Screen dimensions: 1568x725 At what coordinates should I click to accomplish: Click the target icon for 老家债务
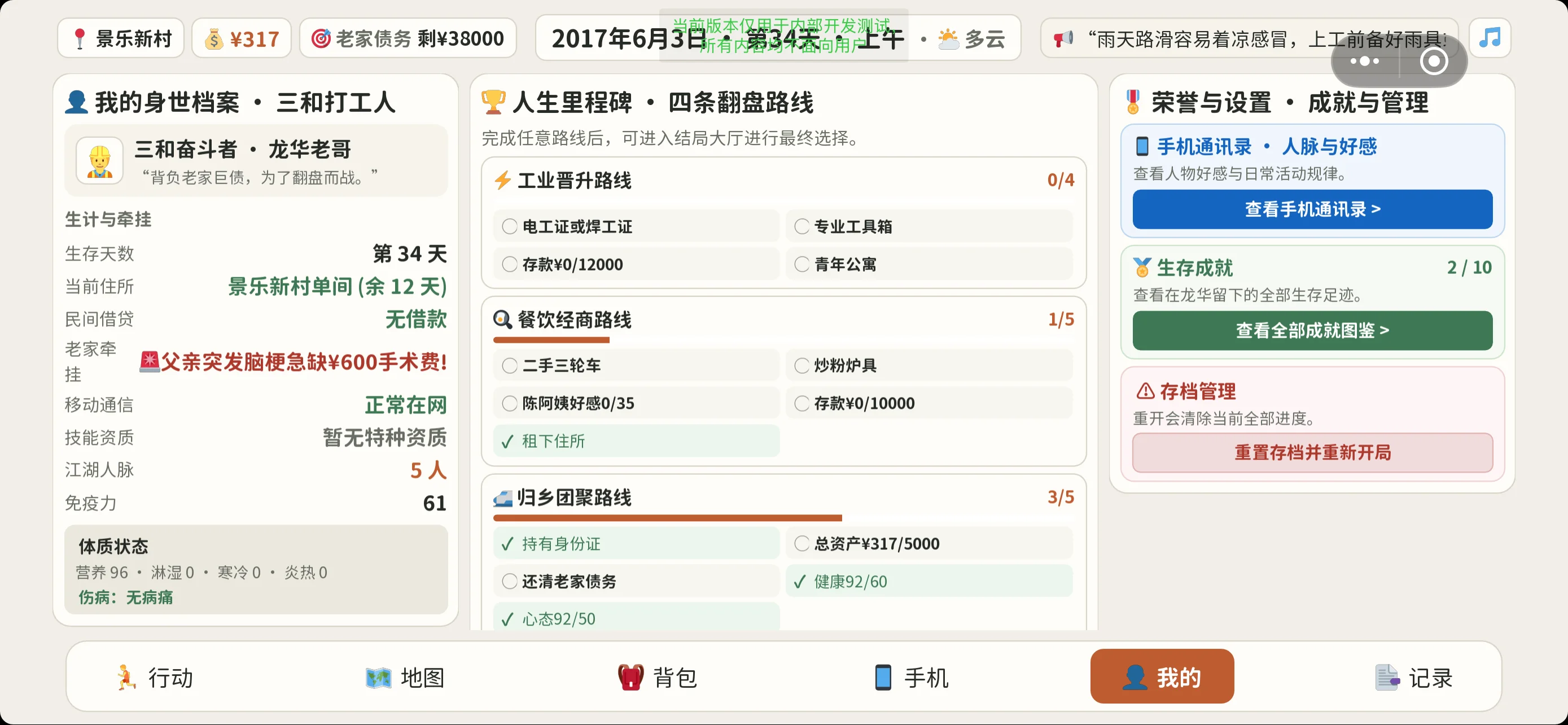pyautogui.click(x=321, y=38)
